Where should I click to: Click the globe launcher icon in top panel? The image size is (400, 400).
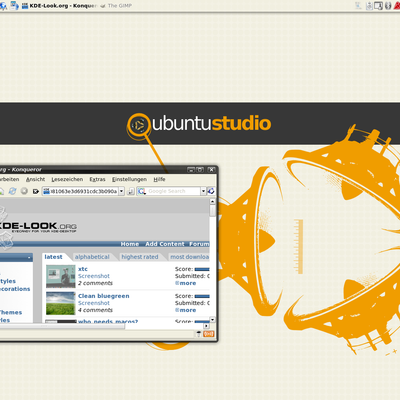pos(3,6)
